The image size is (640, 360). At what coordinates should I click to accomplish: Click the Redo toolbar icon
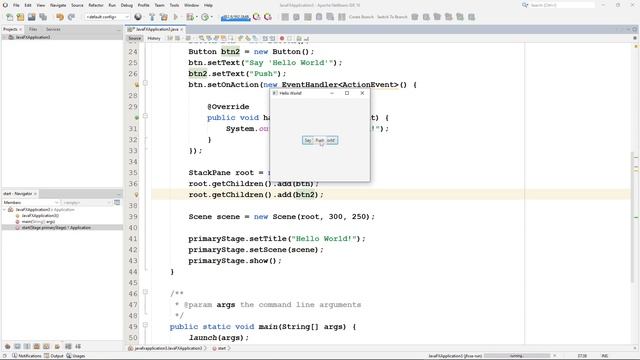tap(71, 17)
